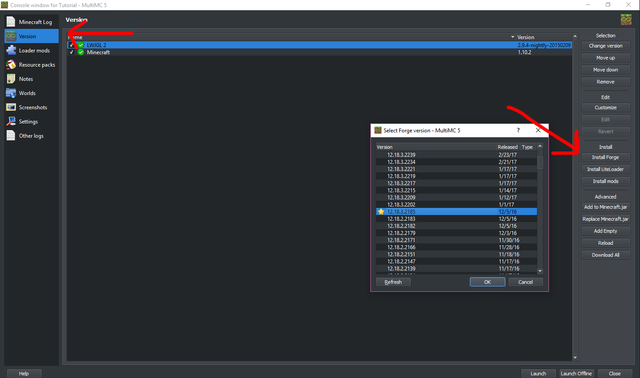Click the Forge list scroll-down arrow
The width and height of the screenshot is (640, 378).
pyautogui.click(x=540, y=271)
